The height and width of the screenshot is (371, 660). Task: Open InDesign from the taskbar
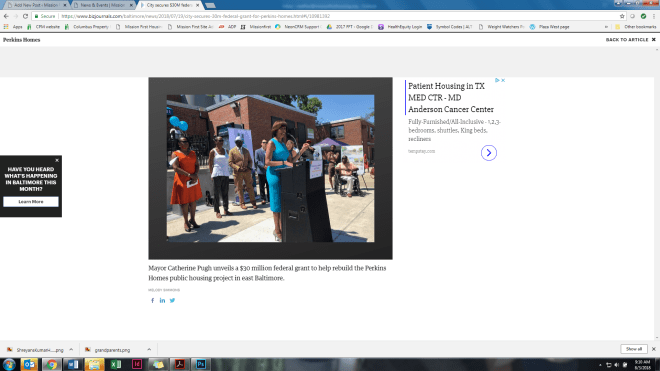[137, 364]
